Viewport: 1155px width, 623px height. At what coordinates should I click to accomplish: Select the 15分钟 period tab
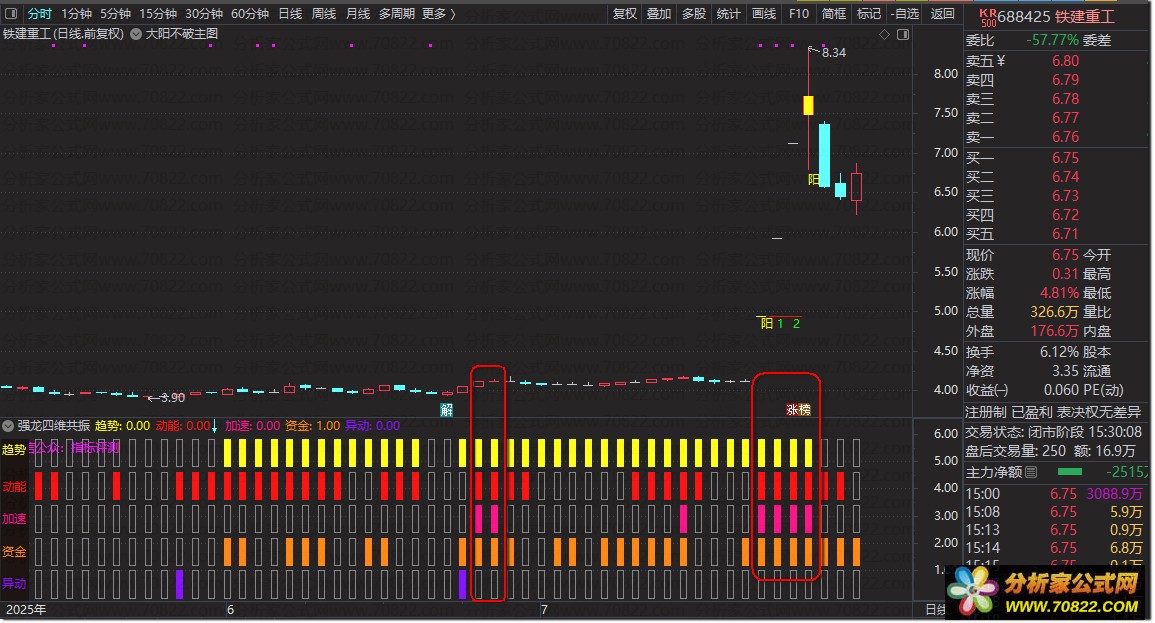(158, 13)
